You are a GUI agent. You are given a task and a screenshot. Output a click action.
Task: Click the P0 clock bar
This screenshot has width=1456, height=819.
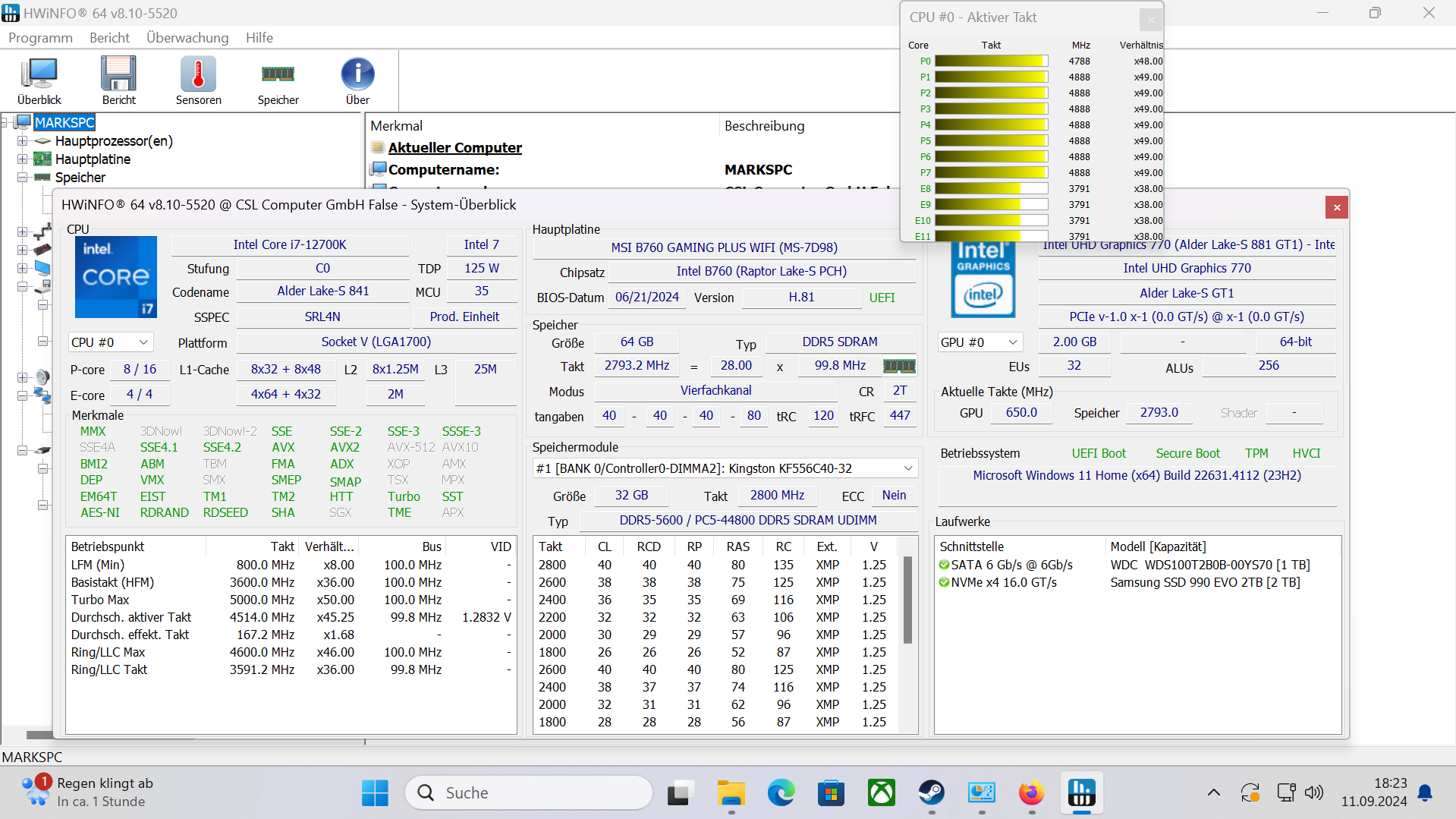click(992, 61)
